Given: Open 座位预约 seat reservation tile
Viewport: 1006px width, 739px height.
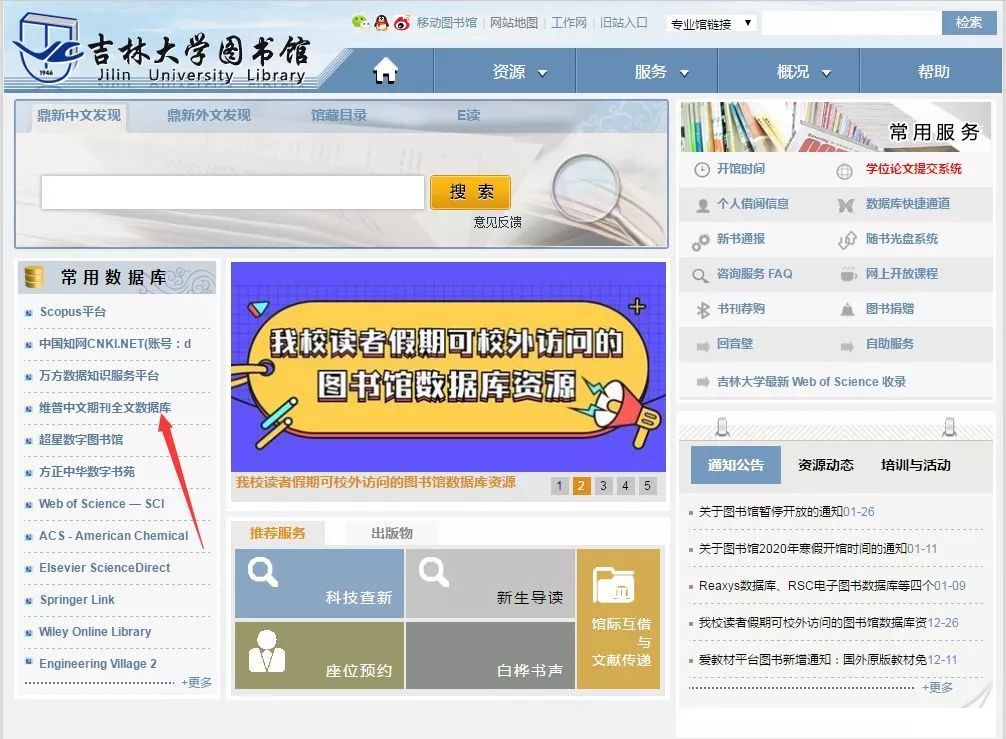Looking at the screenshot, I should click(x=319, y=655).
